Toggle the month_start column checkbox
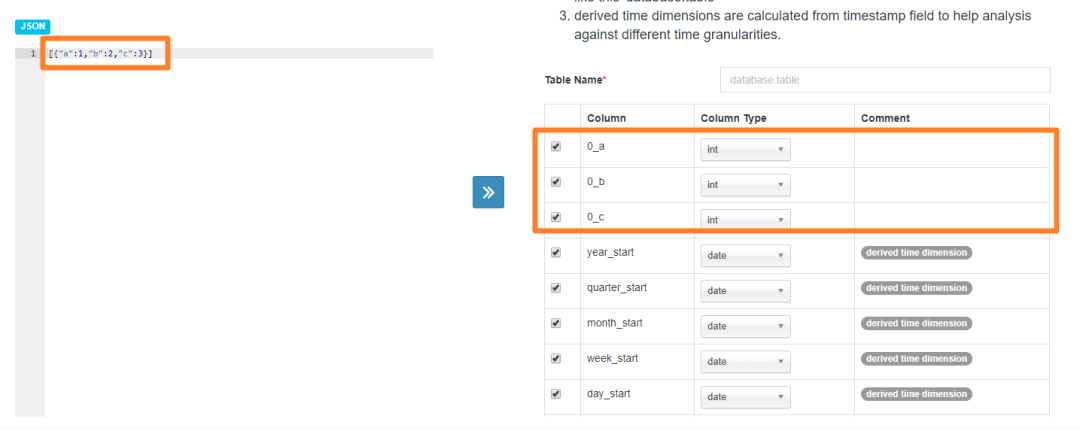This screenshot has height=437, width=1080. tap(556, 323)
